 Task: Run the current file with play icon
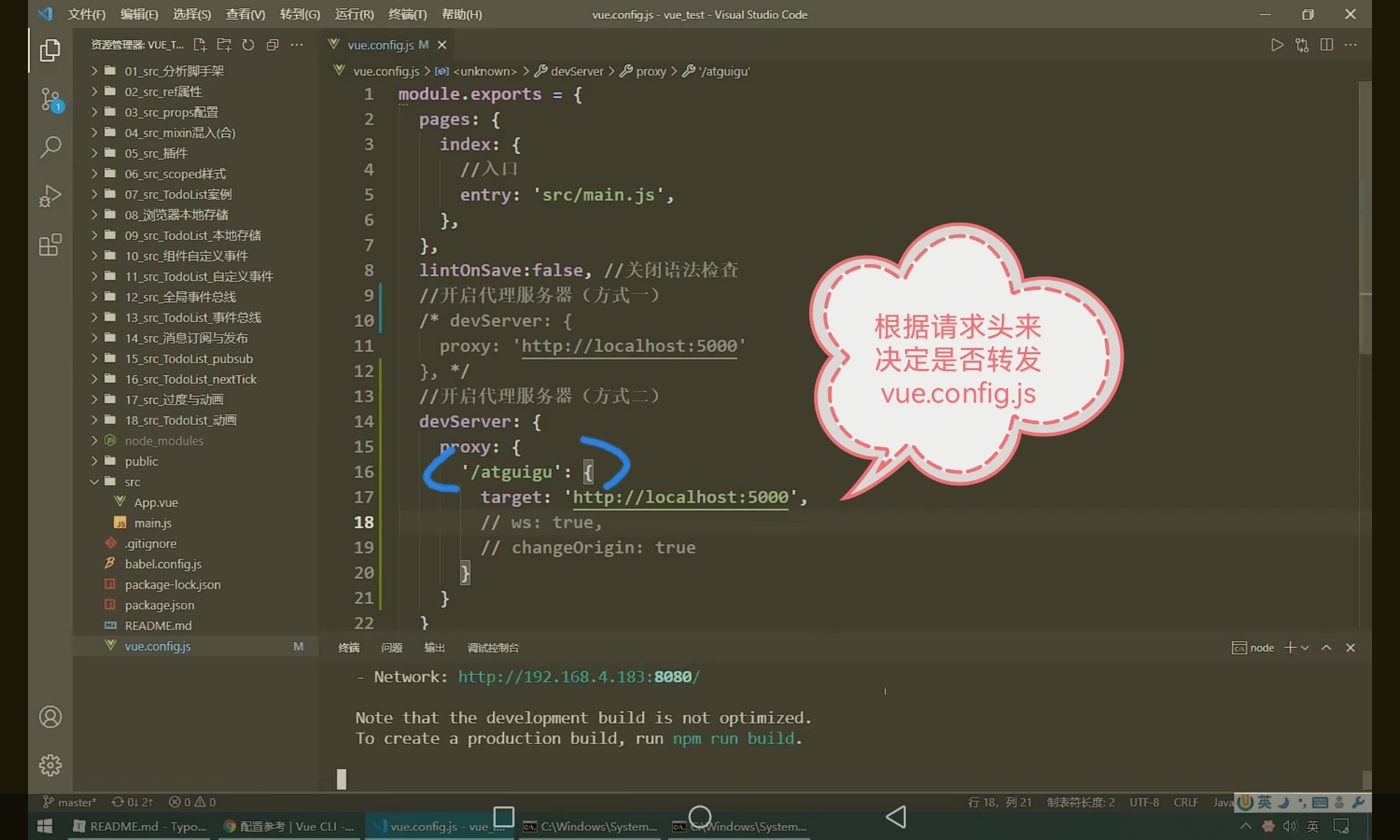point(1277,45)
